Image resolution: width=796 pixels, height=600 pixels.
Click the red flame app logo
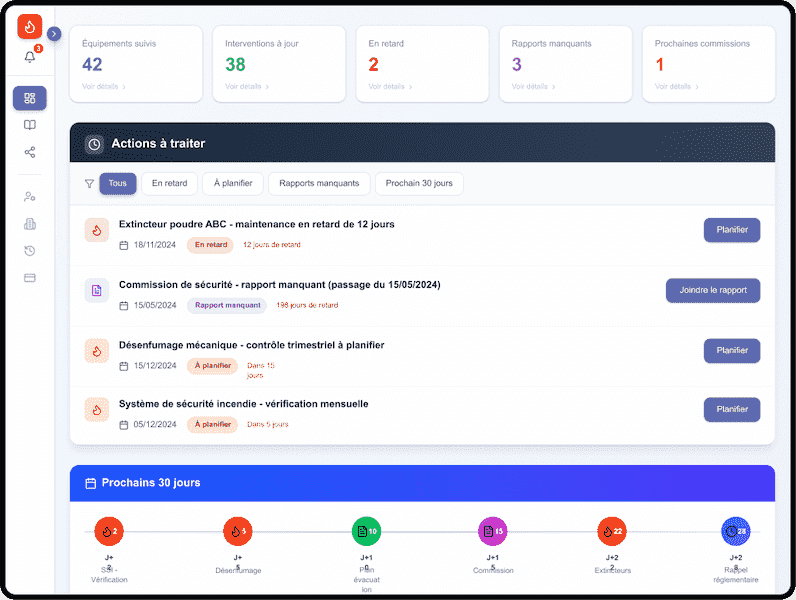click(x=29, y=26)
